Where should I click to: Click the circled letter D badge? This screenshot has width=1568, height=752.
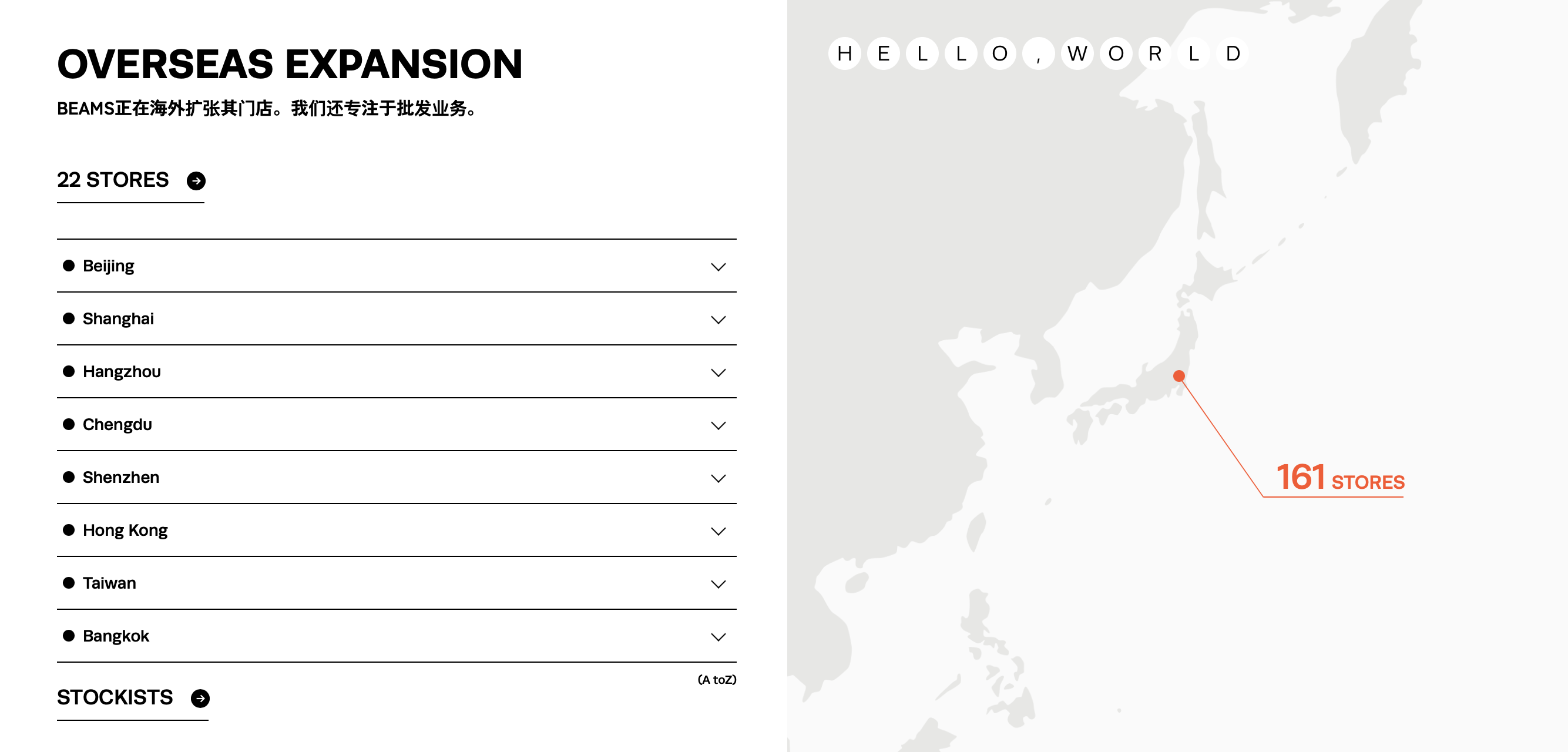tap(1233, 53)
